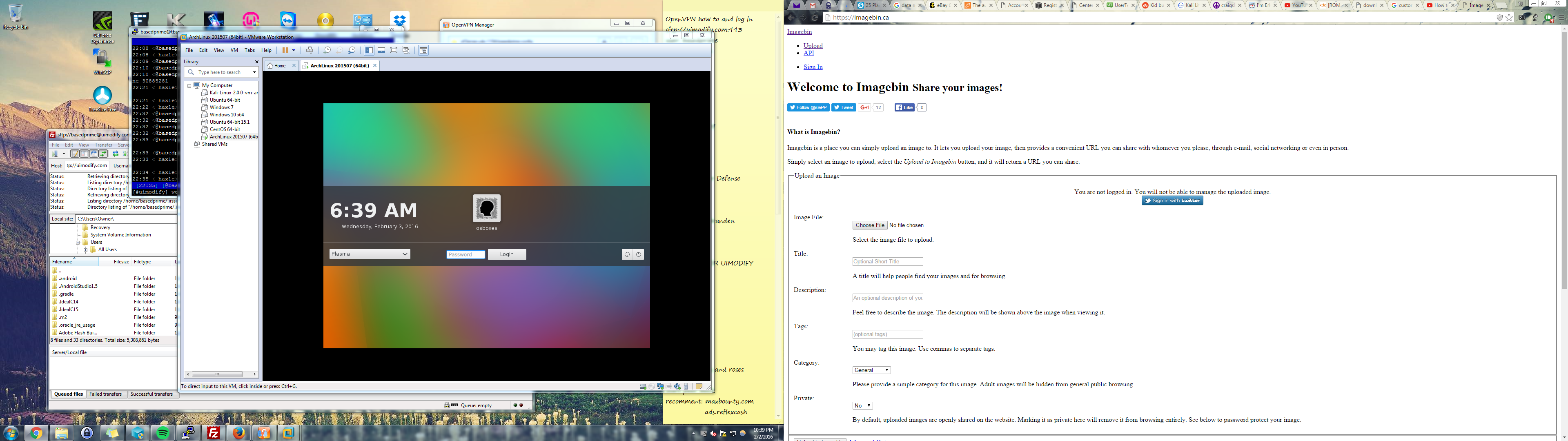The image size is (1568, 441).
Task: Open the Recycle Bin desktop icon
Action: click(15, 16)
